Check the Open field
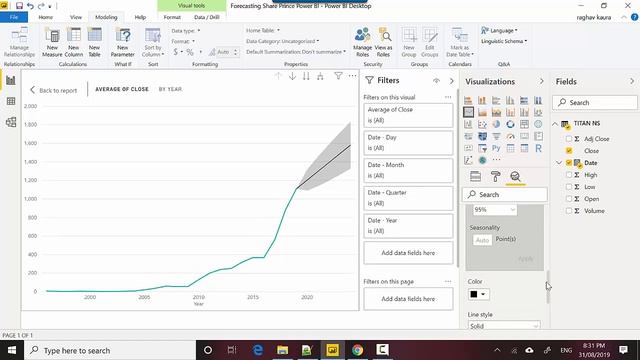The image size is (640, 360). (569, 199)
